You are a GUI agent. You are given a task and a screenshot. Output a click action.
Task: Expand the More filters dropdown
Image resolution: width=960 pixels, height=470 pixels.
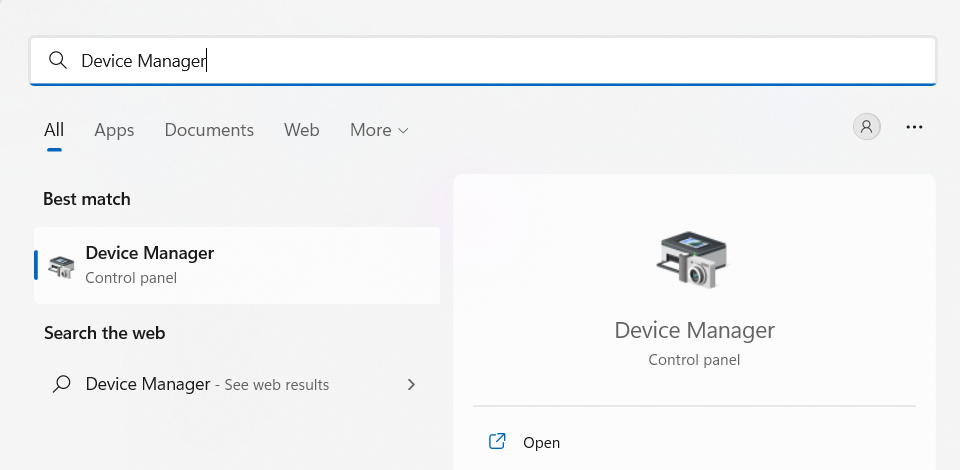pos(379,130)
